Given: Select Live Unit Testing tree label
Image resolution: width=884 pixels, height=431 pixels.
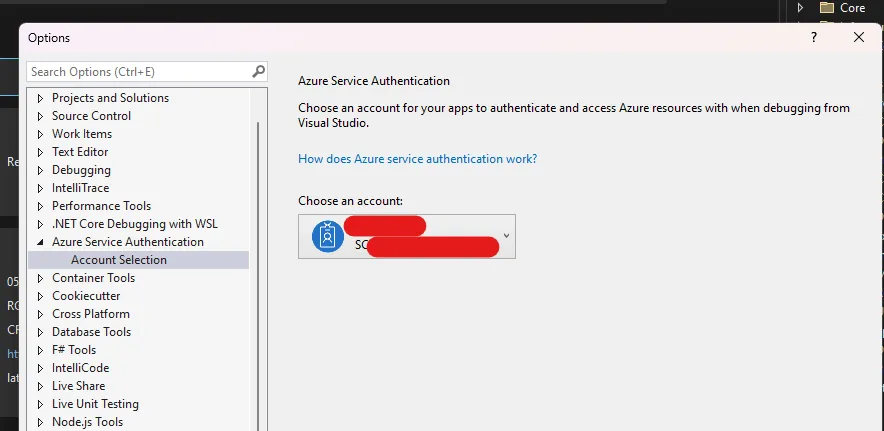Looking at the screenshot, I should [x=95, y=404].
